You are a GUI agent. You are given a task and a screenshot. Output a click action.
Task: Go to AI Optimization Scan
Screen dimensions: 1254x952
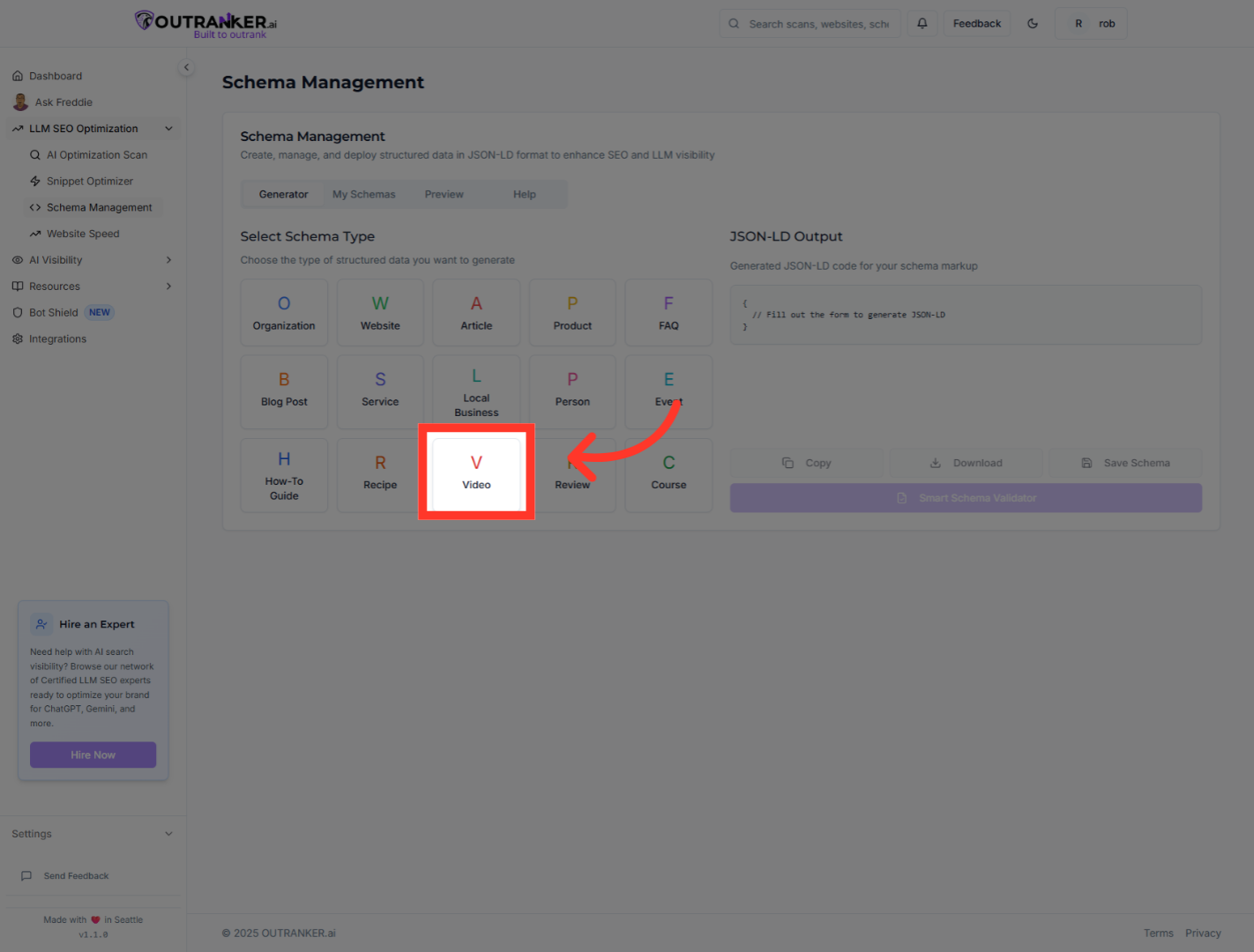coord(97,155)
